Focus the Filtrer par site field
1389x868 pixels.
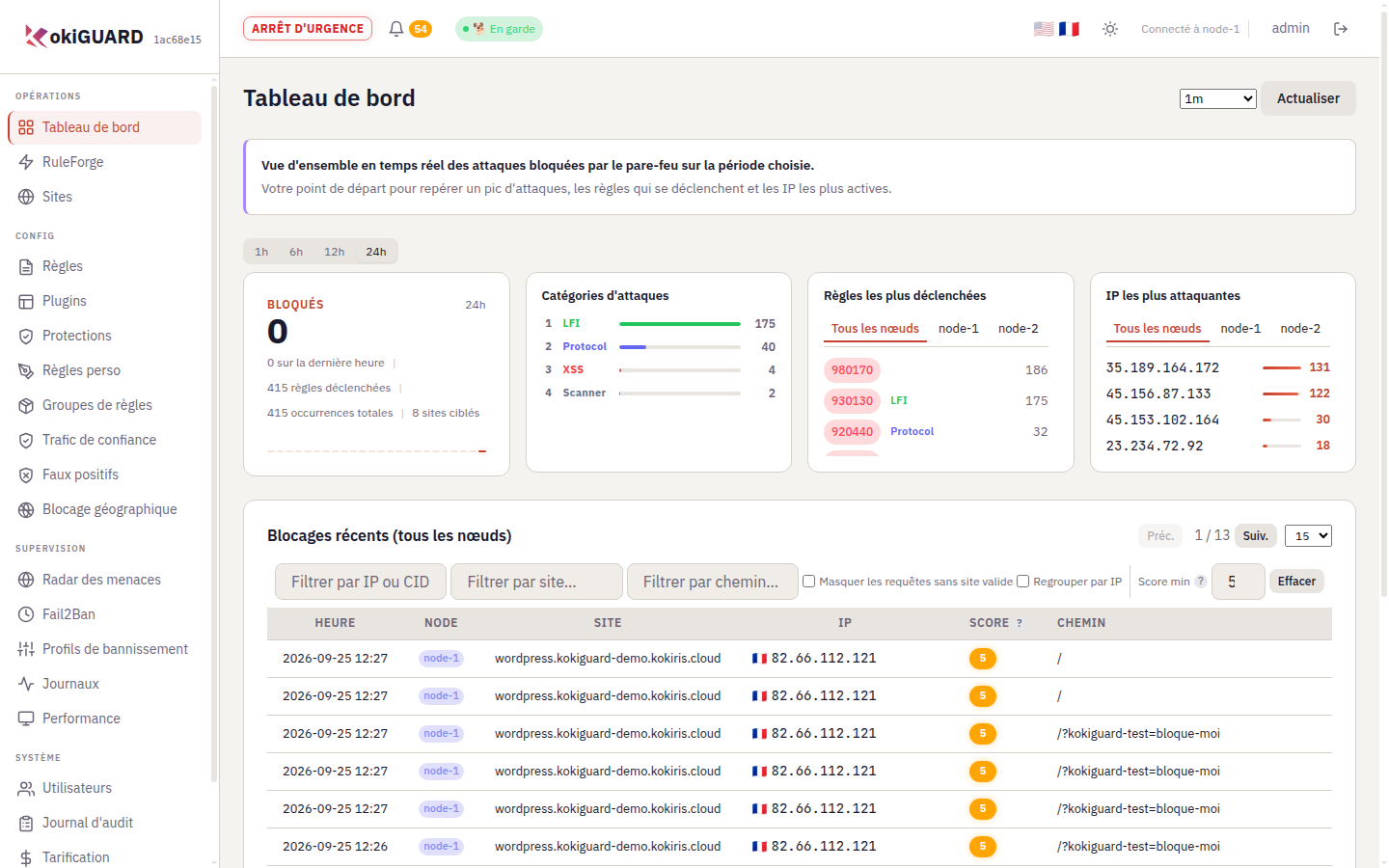coord(536,582)
